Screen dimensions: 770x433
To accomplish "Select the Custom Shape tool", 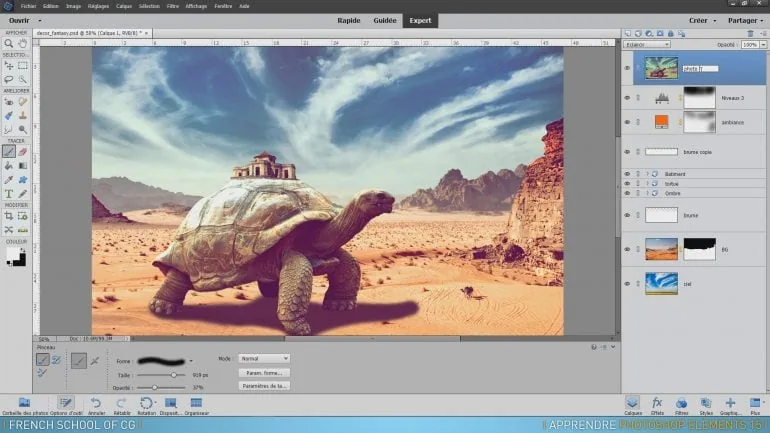I will click(x=23, y=180).
